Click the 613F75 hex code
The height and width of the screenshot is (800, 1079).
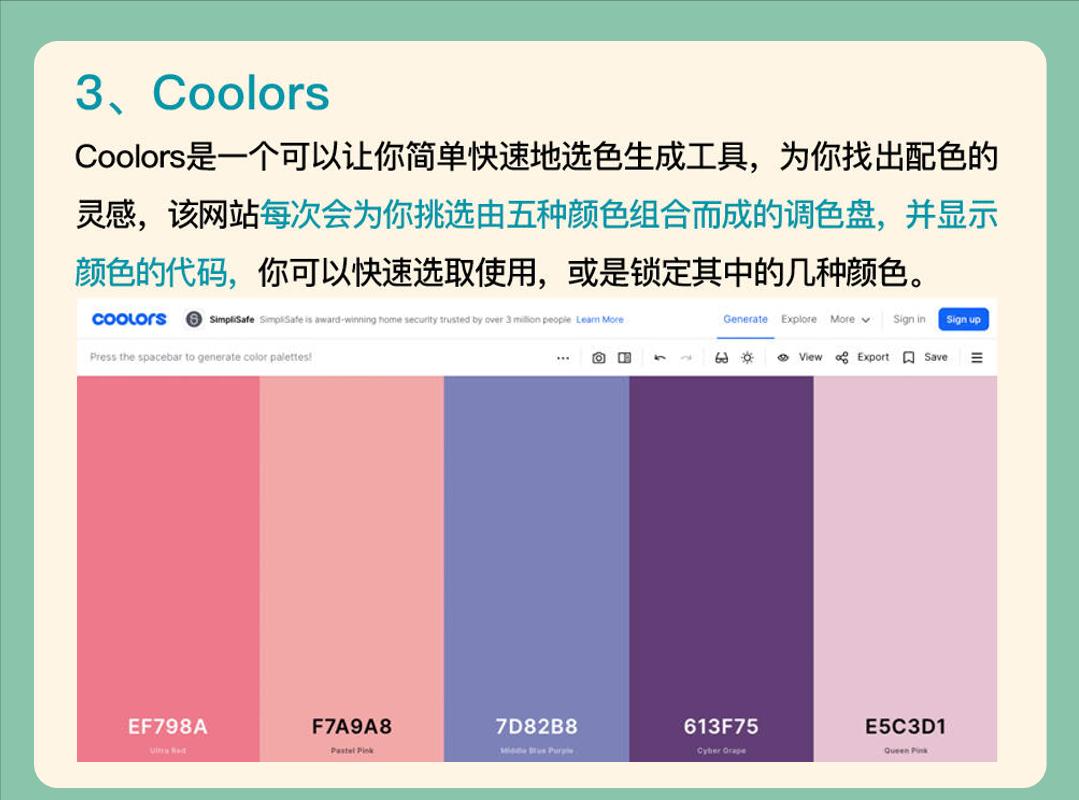[x=721, y=726]
